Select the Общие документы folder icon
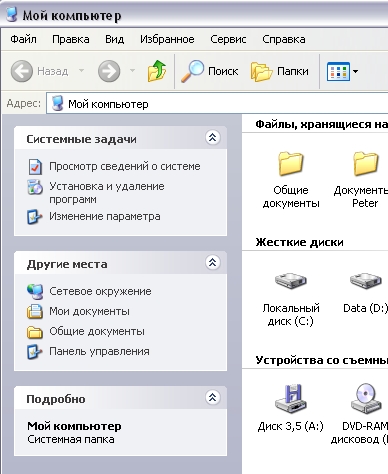The width and height of the screenshot is (388, 474). [x=291, y=163]
